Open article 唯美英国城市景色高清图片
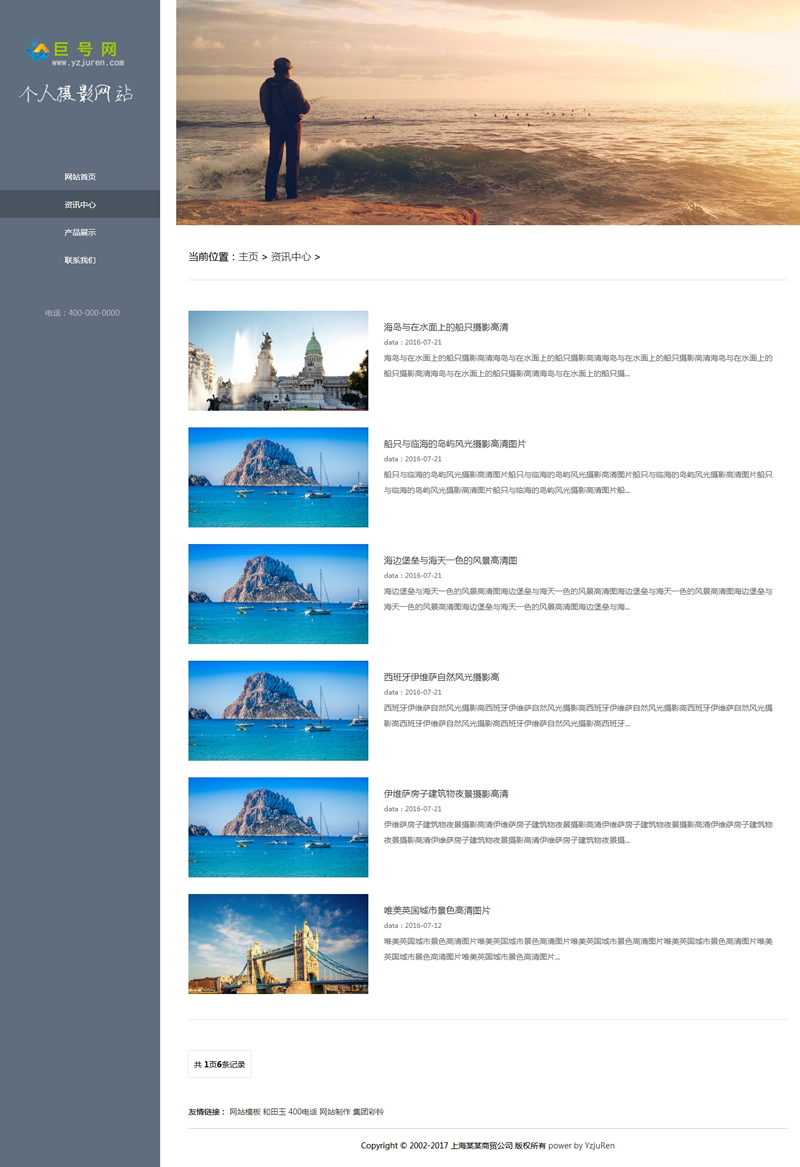This screenshot has width=800, height=1167. [x=437, y=911]
